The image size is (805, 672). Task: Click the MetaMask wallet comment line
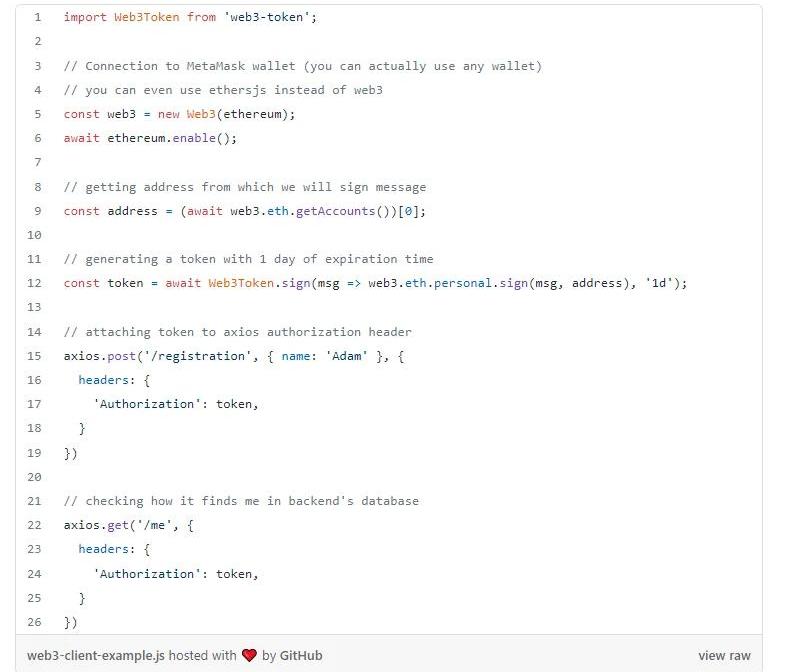coord(302,66)
